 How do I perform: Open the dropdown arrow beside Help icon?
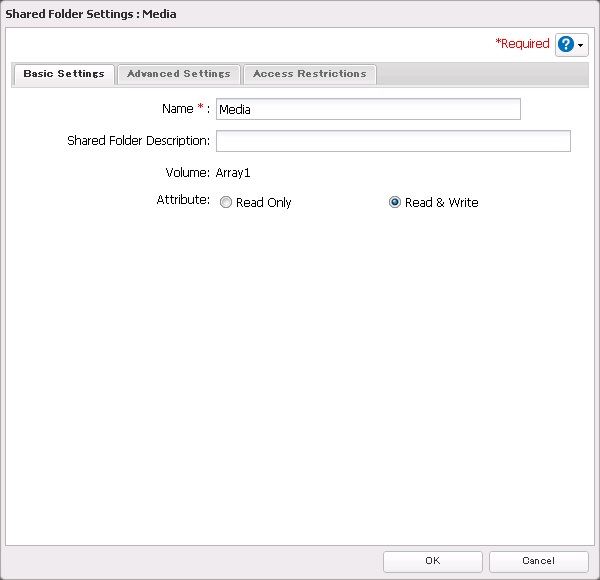(x=581, y=46)
